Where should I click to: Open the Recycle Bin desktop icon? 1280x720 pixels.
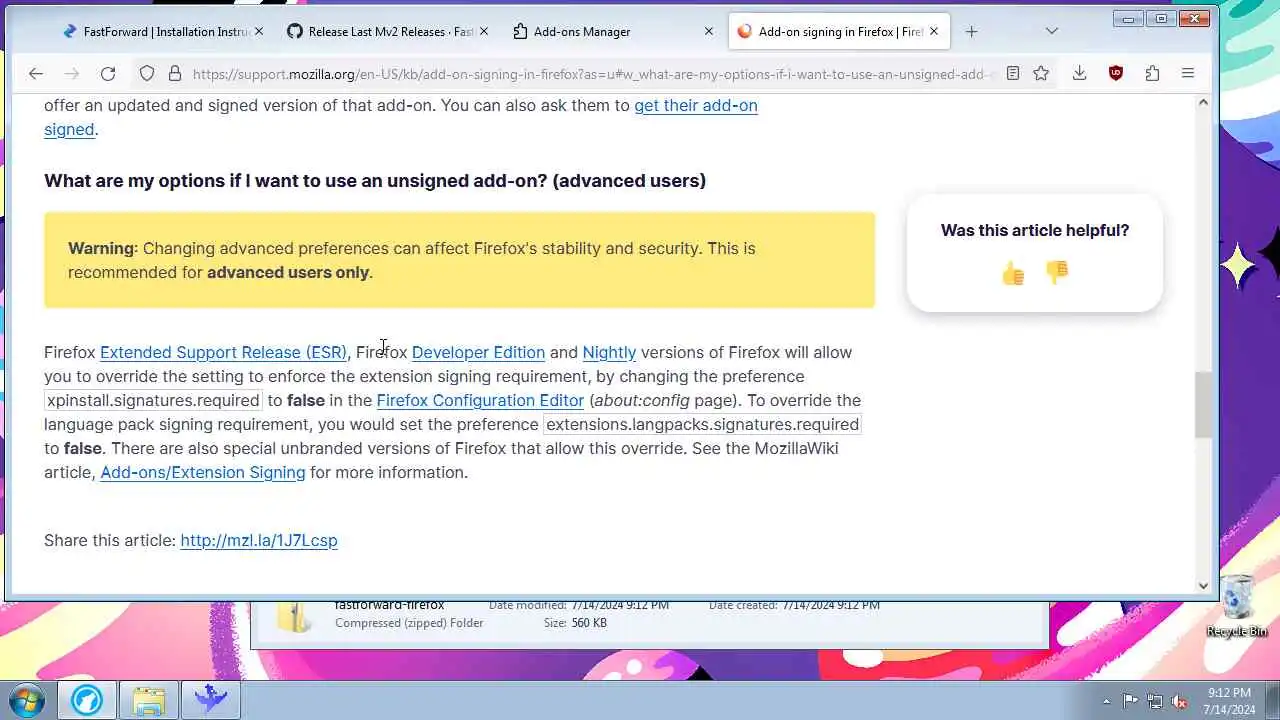(x=1237, y=605)
